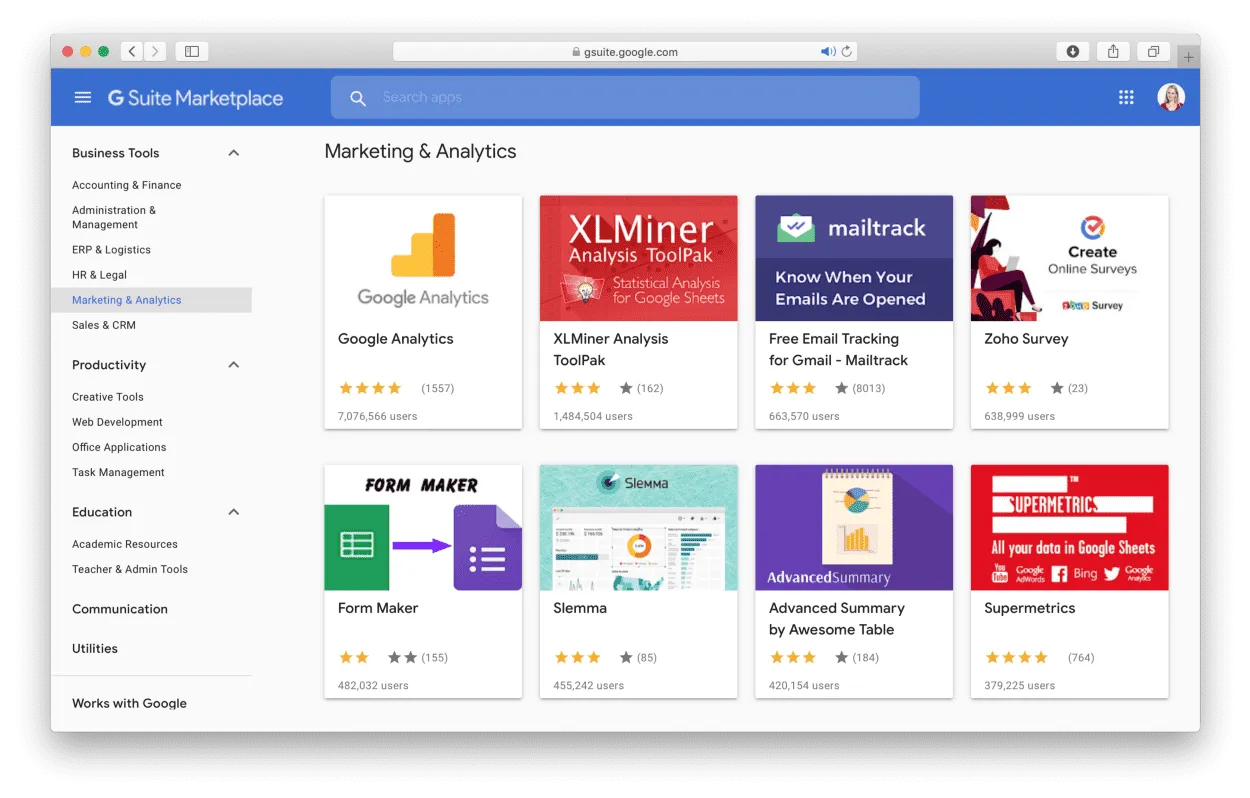This screenshot has width=1250, height=798.
Task: Open HR & Legal category
Action: click(99, 275)
